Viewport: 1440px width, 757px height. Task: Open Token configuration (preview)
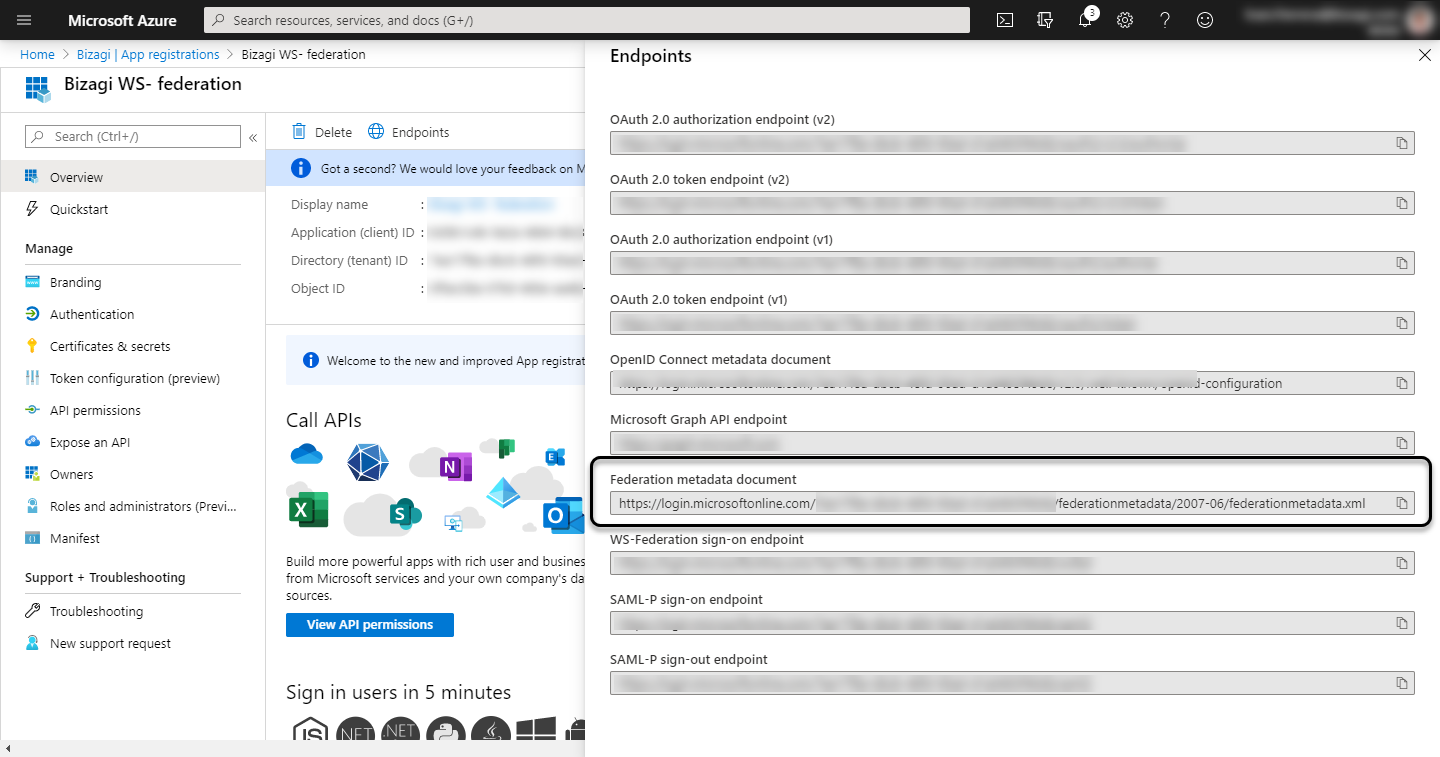[x=133, y=378]
